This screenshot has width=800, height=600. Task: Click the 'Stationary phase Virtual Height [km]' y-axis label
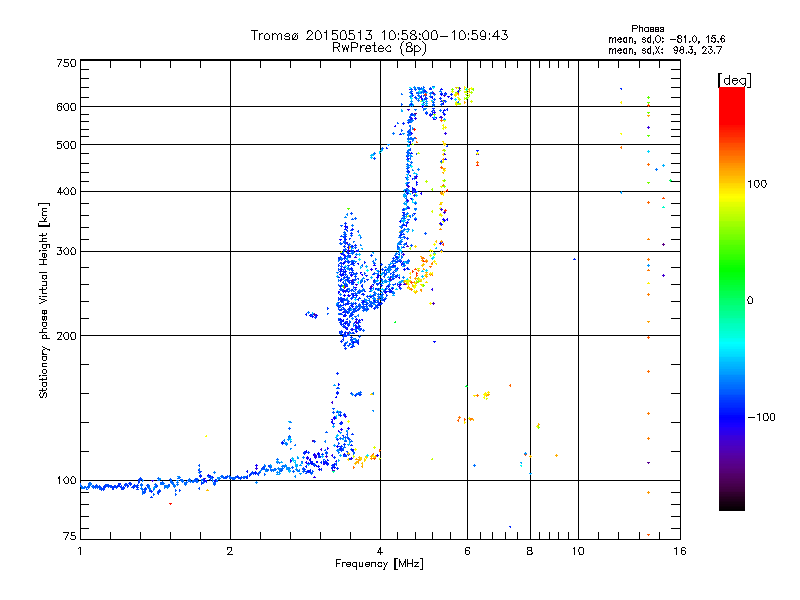point(44,300)
